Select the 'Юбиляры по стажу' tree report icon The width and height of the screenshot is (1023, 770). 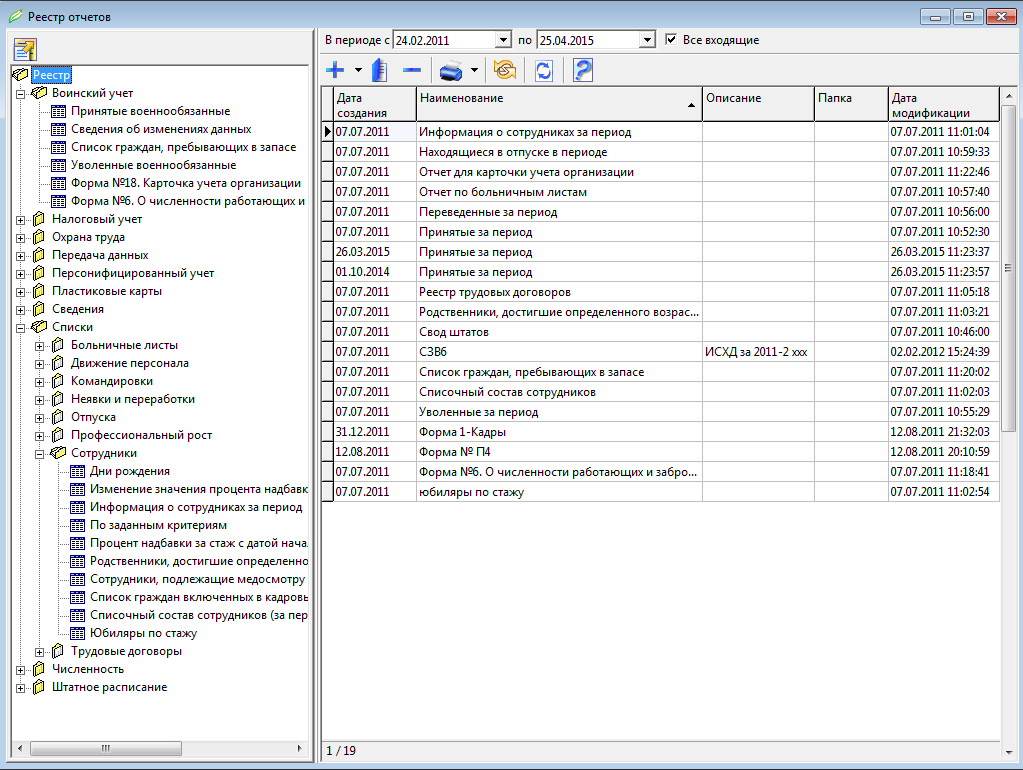(77, 633)
